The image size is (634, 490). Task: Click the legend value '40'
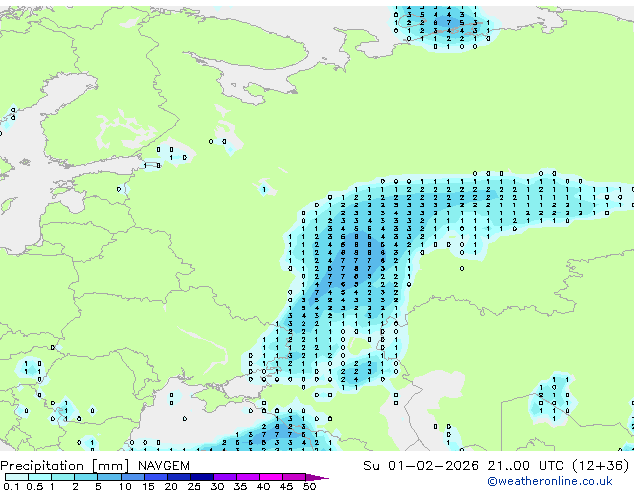(263, 486)
